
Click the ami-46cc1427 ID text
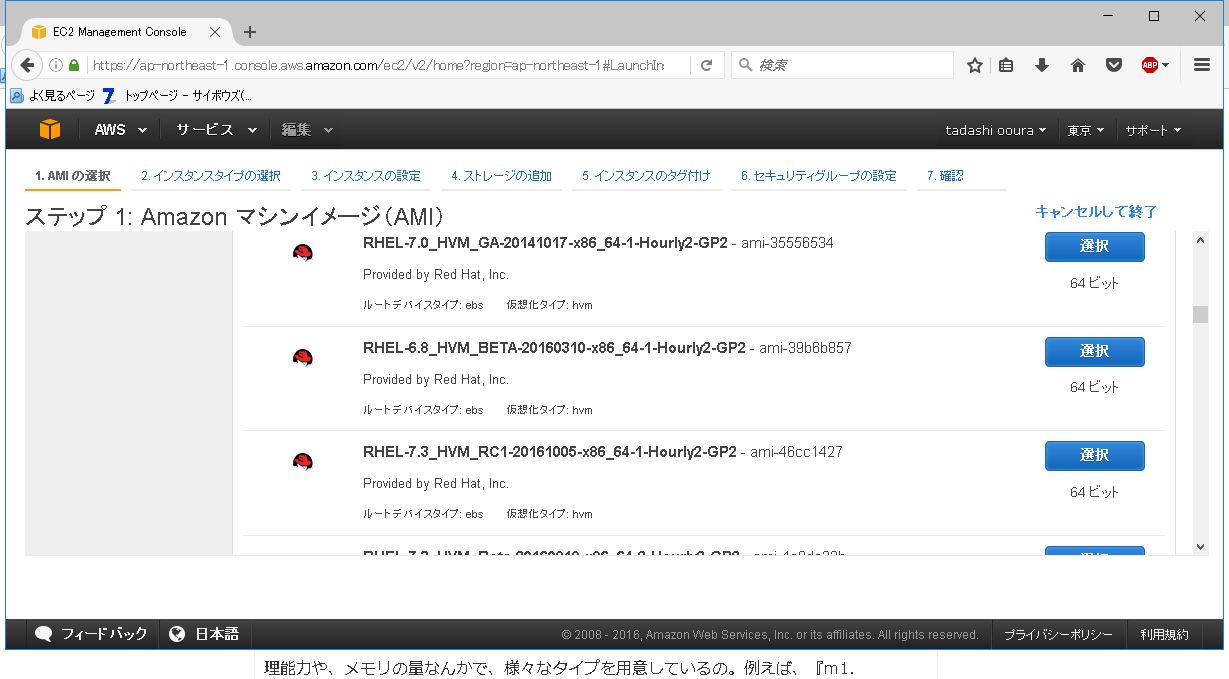[796, 452]
